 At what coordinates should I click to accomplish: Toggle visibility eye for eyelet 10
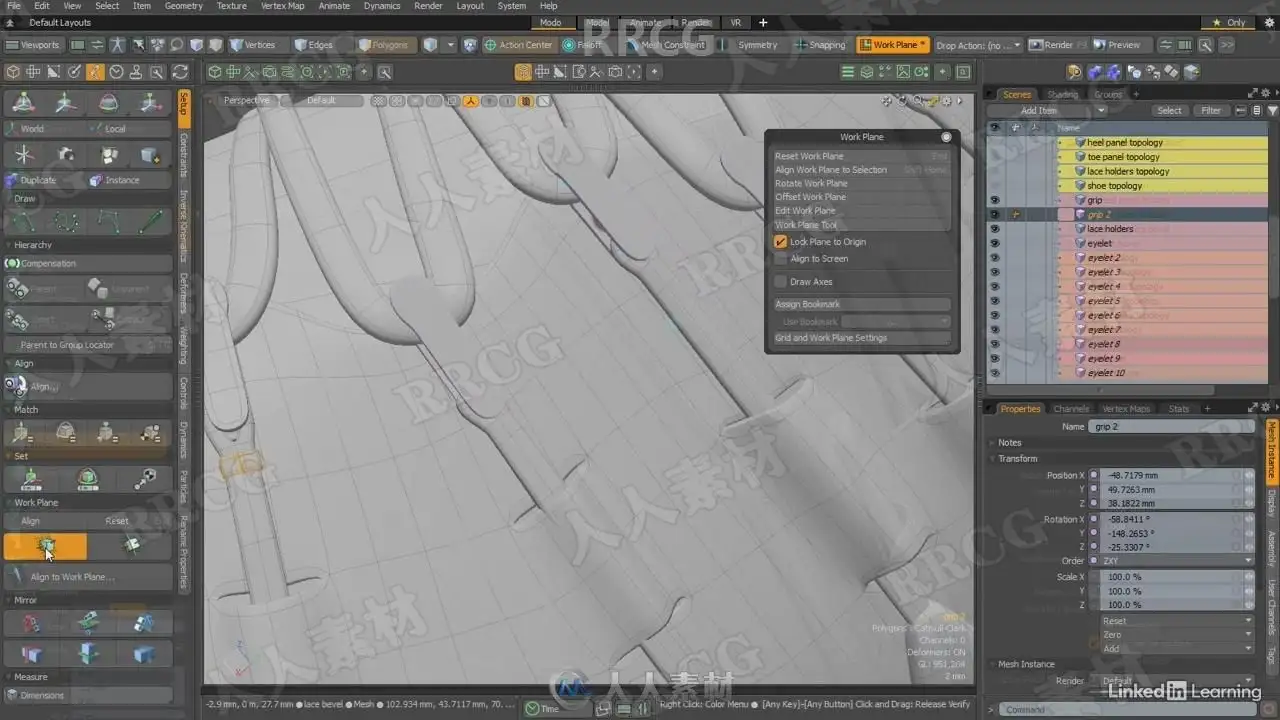[x=994, y=373]
